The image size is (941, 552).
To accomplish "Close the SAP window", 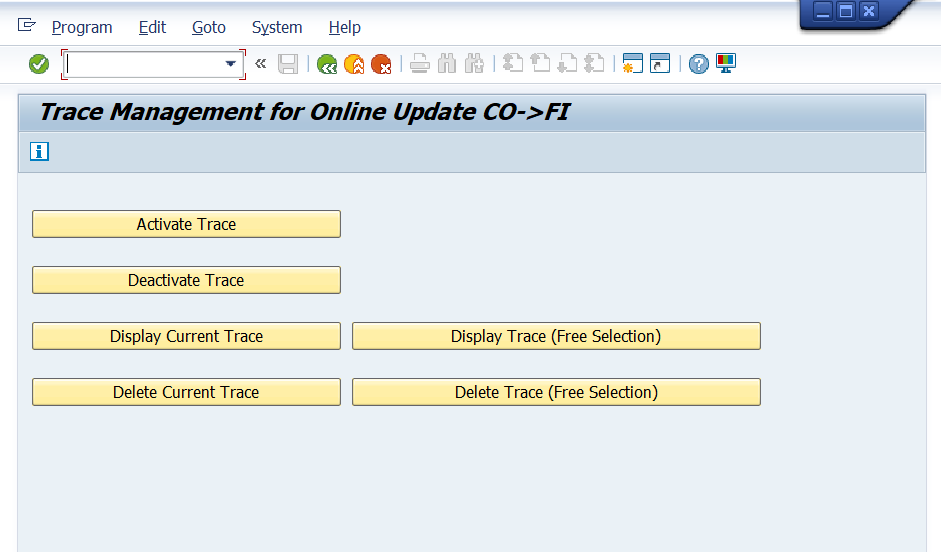I will pos(869,11).
